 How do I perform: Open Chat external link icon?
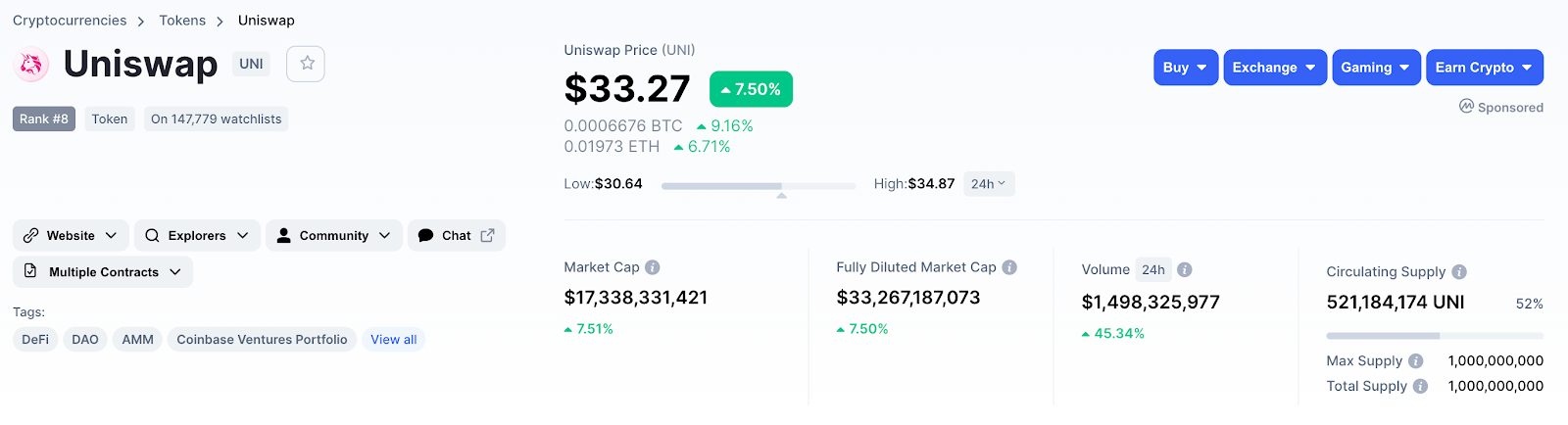pos(487,235)
